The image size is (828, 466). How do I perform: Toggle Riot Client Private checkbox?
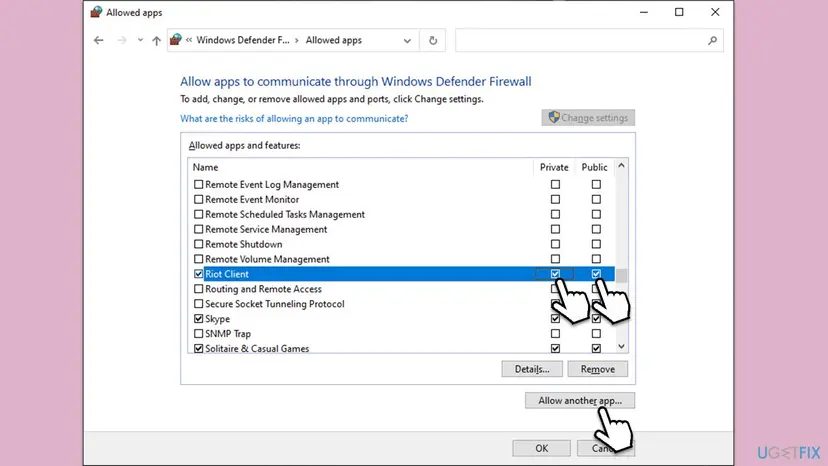tap(555, 274)
